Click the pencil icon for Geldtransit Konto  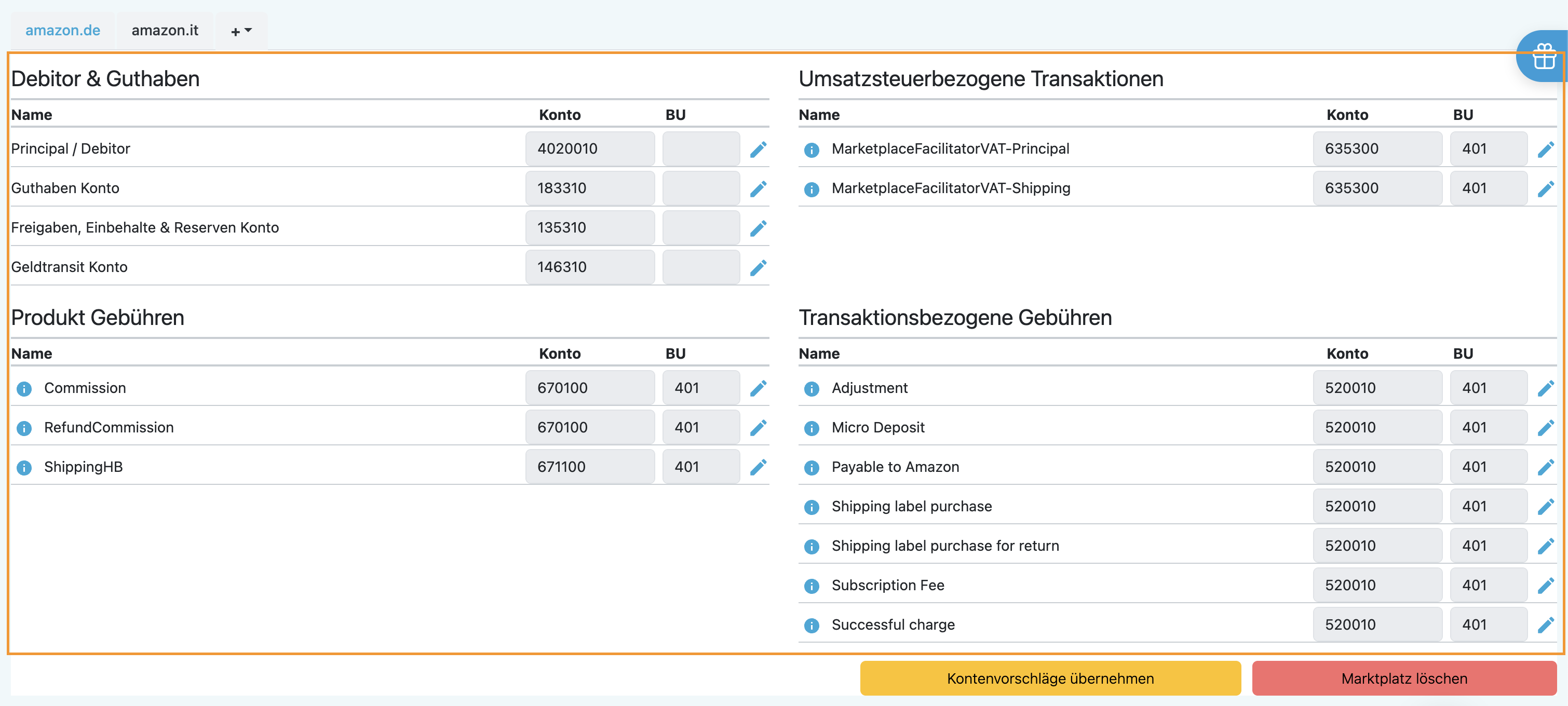click(x=758, y=267)
